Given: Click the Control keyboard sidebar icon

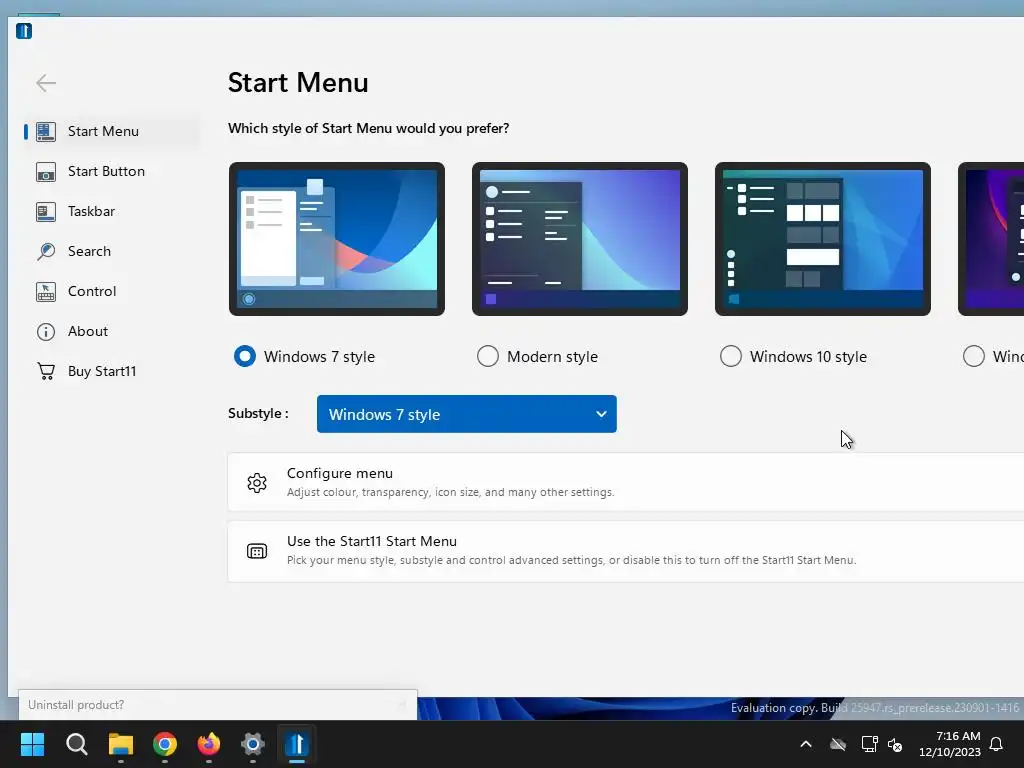Looking at the screenshot, I should 46,291.
